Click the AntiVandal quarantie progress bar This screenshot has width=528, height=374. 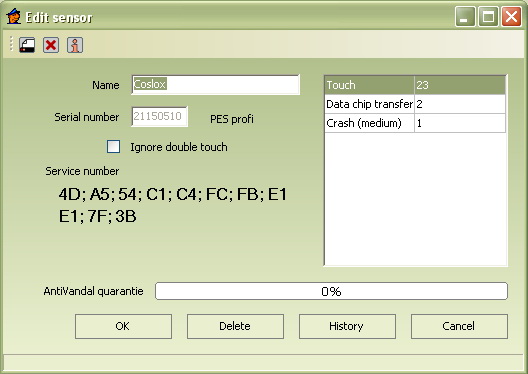click(x=331, y=291)
